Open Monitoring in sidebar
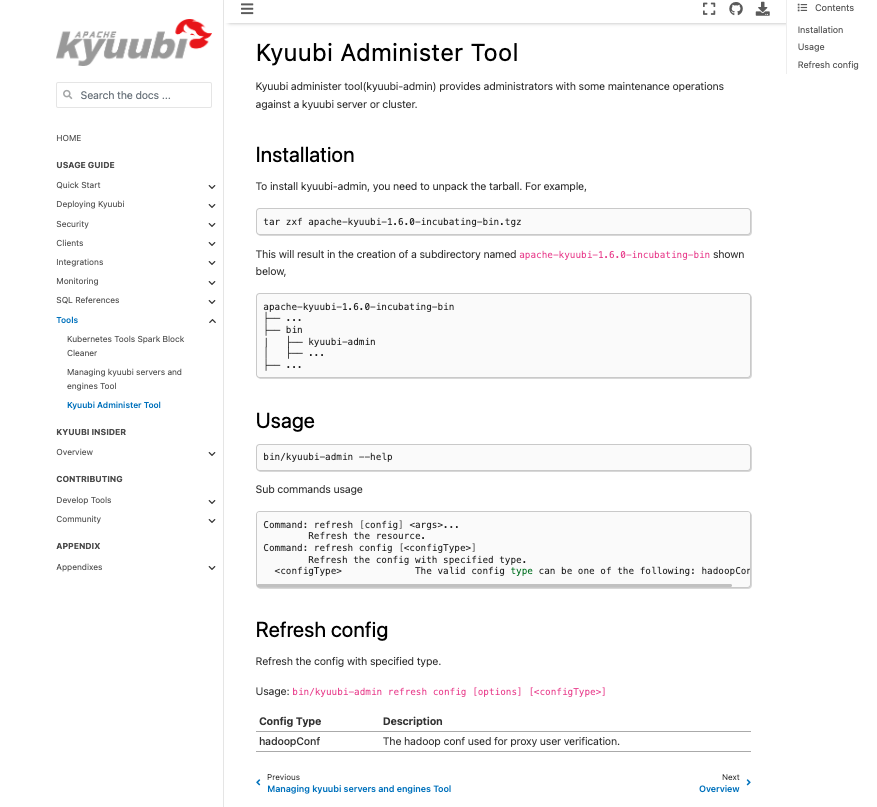The image size is (877, 807). tap(77, 281)
